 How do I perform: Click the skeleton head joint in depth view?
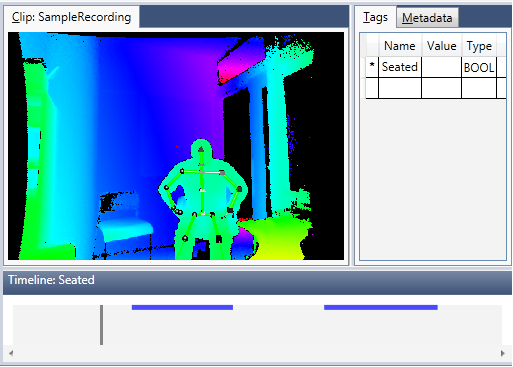click(x=201, y=149)
